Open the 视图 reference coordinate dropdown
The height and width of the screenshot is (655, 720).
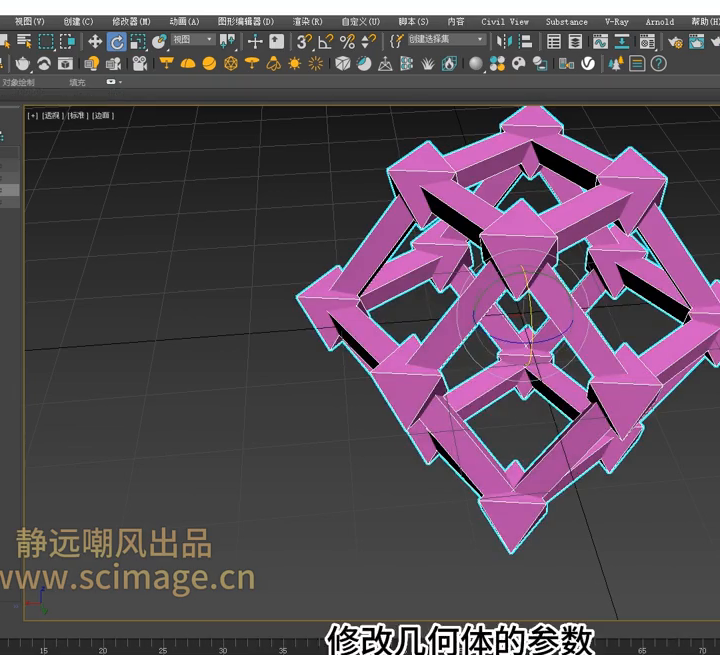193,40
